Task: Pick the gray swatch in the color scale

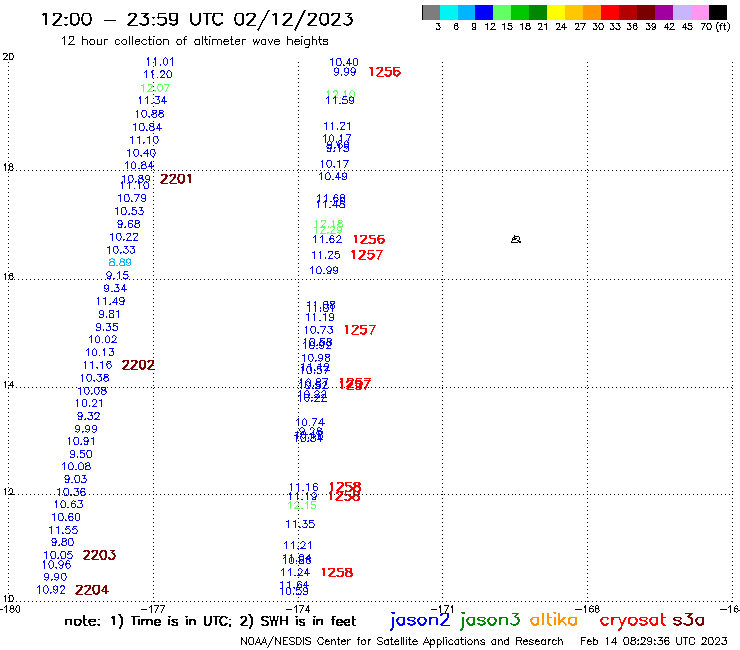Action: 431,12
